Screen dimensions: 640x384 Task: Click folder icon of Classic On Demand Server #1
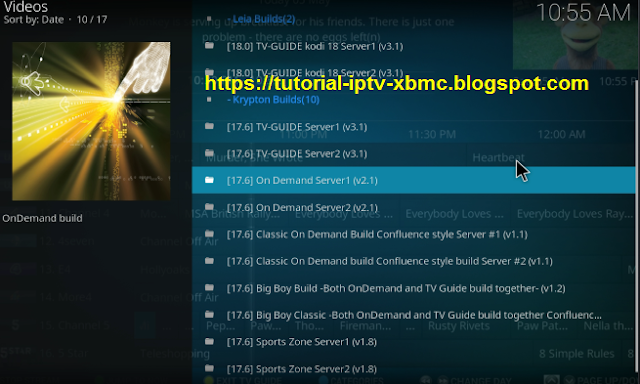coord(209,233)
